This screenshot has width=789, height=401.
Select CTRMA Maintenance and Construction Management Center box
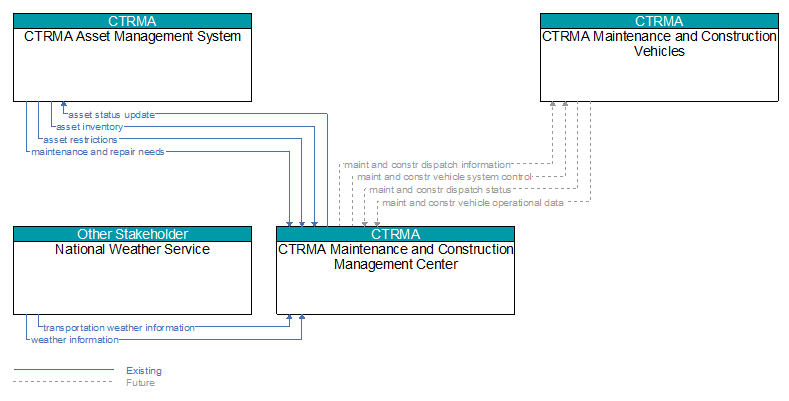pyautogui.click(x=396, y=270)
